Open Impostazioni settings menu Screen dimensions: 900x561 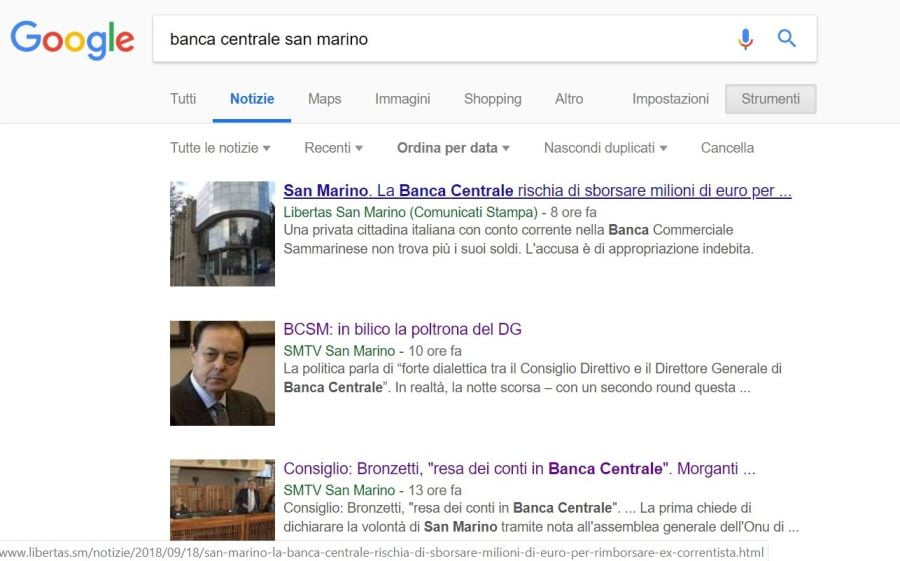(670, 99)
